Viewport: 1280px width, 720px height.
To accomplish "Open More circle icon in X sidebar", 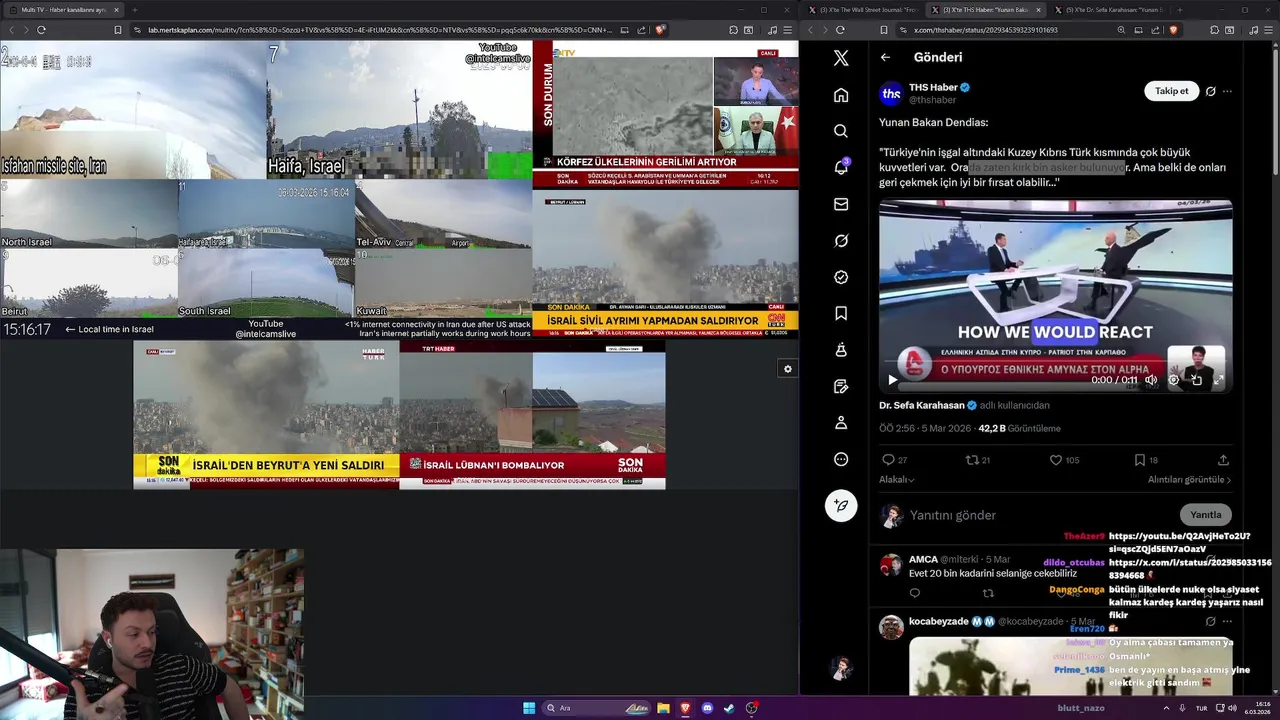I will tap(841, 459).
